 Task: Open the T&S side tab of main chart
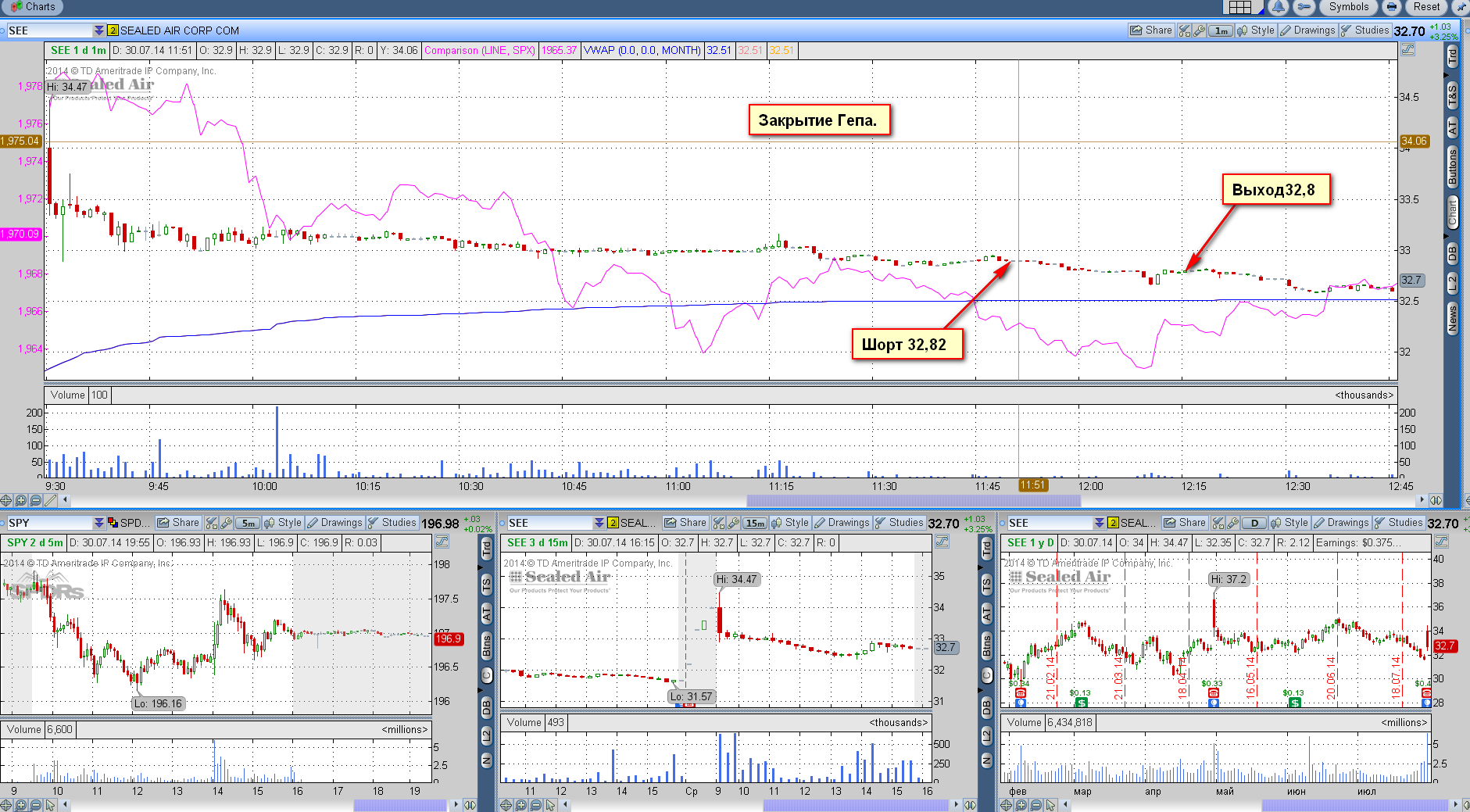click(1452, 94)
